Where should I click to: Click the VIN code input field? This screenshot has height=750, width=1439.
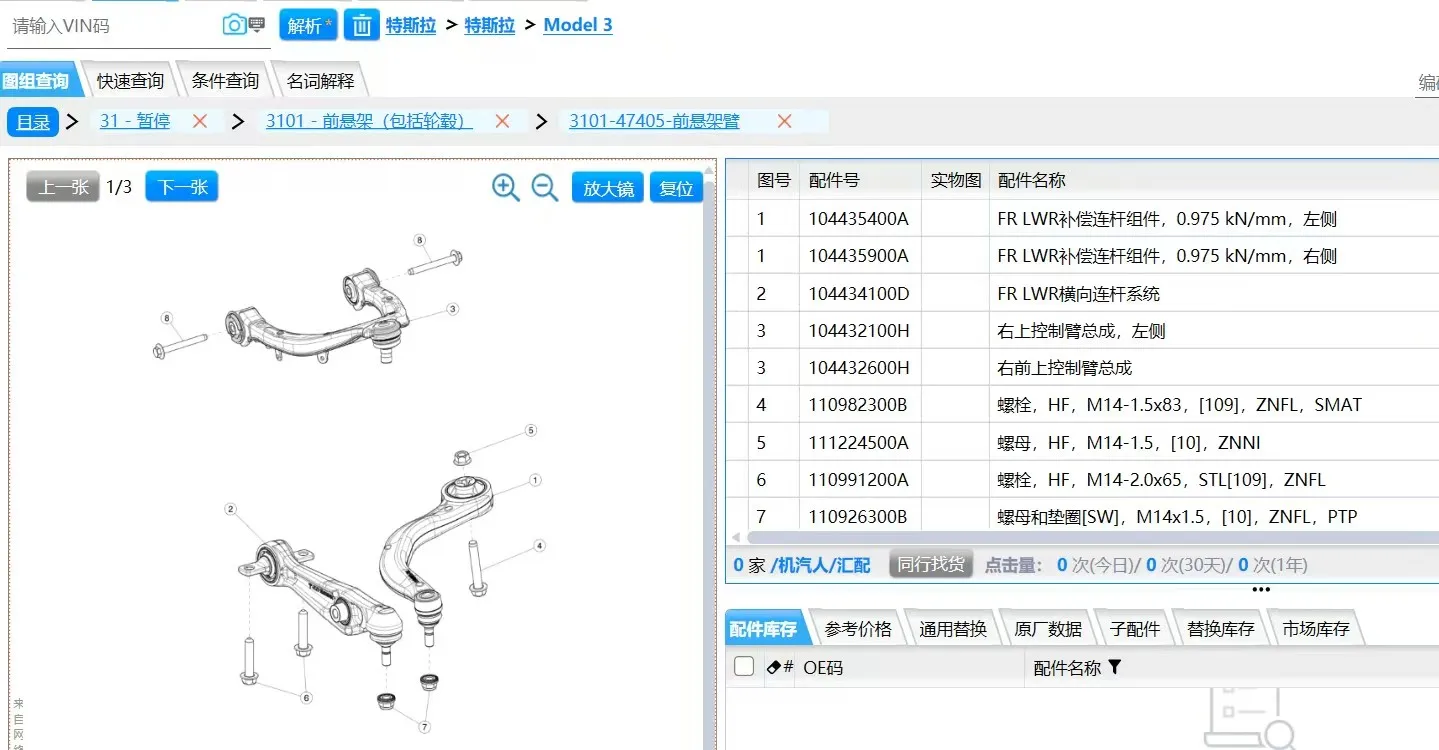pos(112,26)
